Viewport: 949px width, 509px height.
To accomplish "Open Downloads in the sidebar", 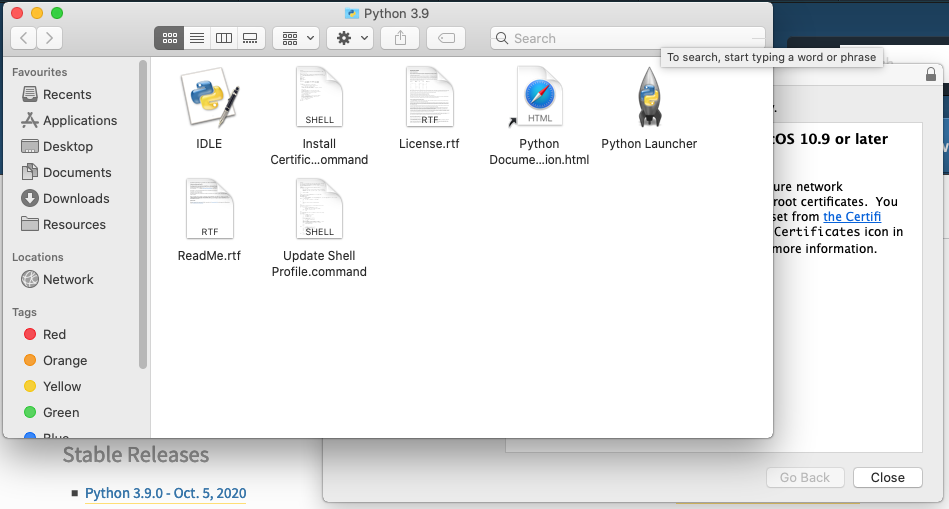I will tap(65, 199).
